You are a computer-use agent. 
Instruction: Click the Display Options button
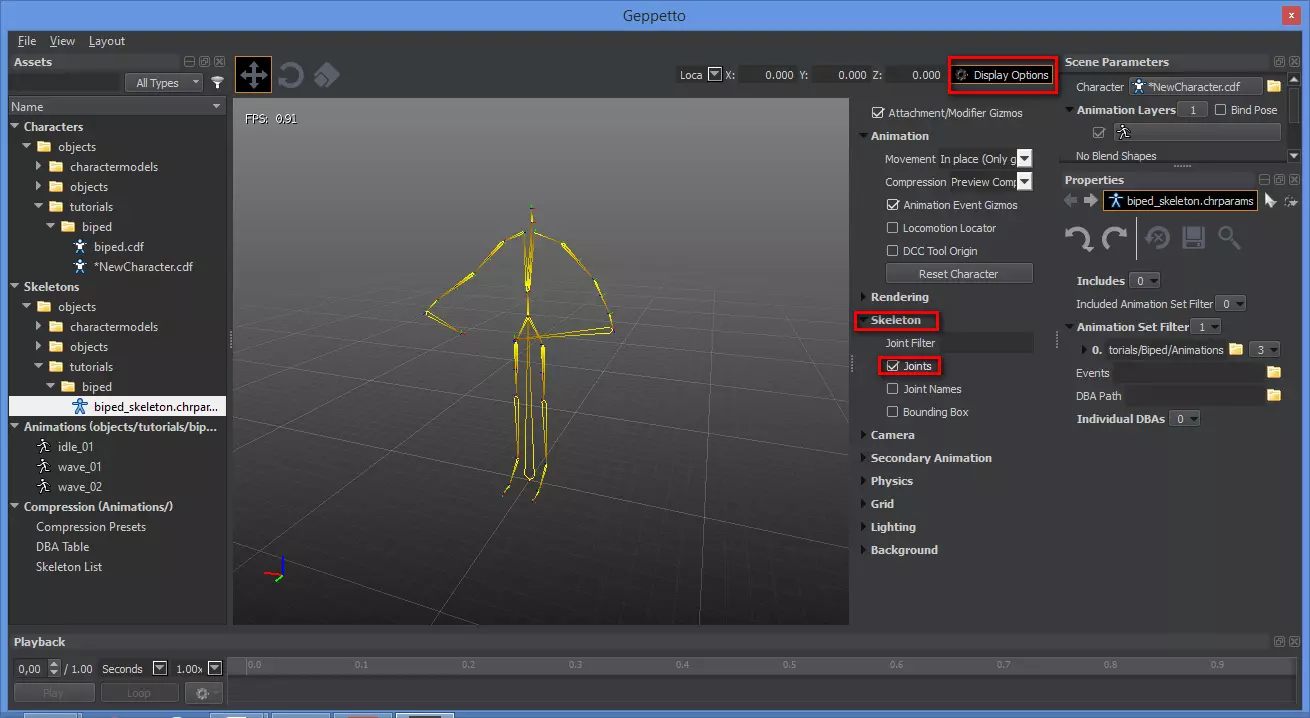pos(1002,75)
